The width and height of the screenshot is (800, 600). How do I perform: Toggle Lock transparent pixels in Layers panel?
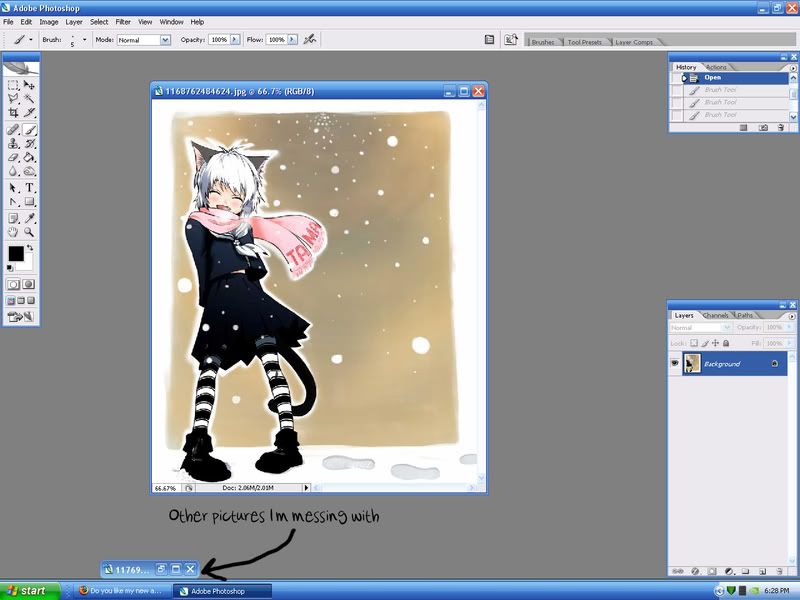click(x=694, y=343)
